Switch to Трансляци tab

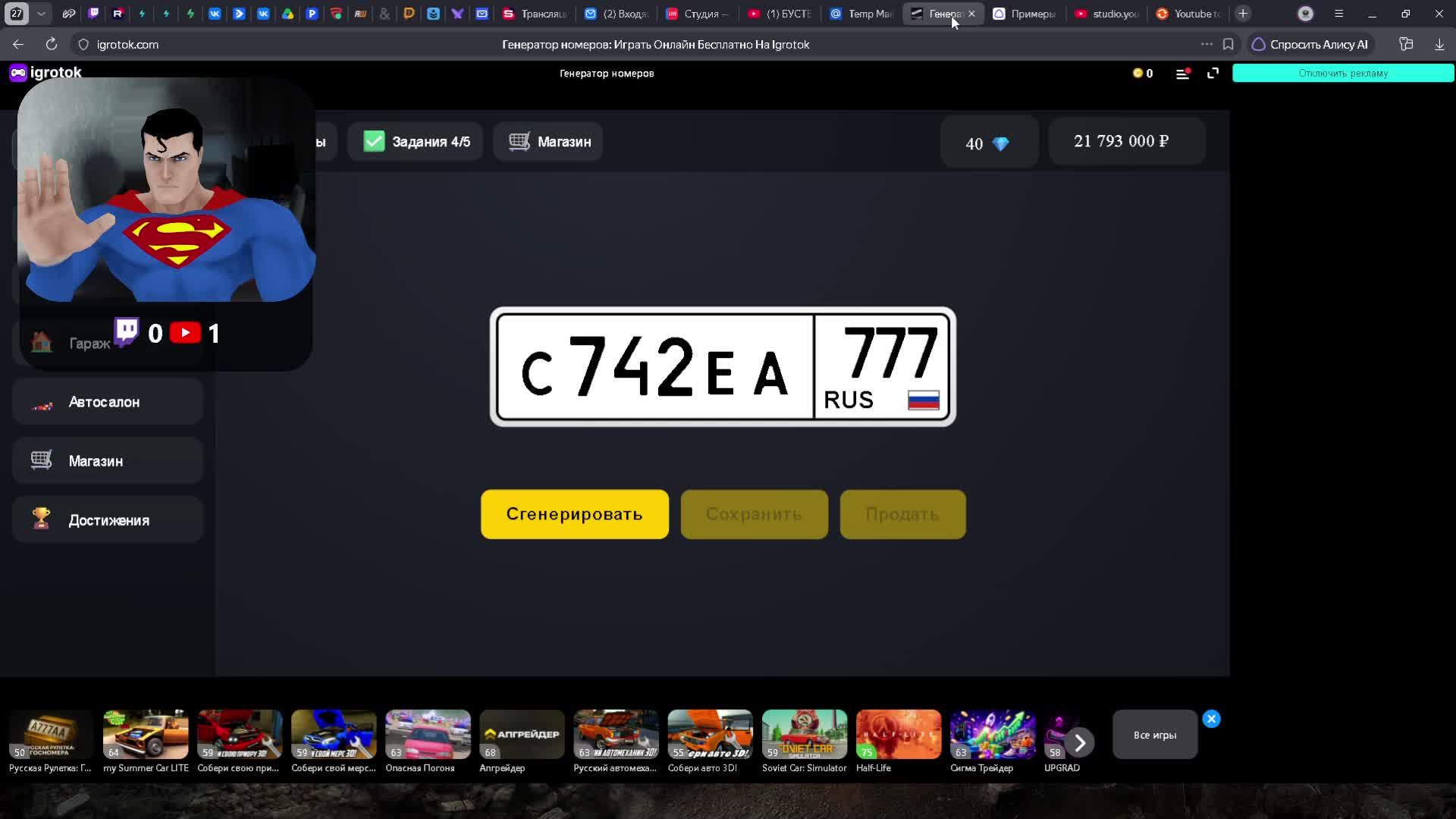point(535,14)
